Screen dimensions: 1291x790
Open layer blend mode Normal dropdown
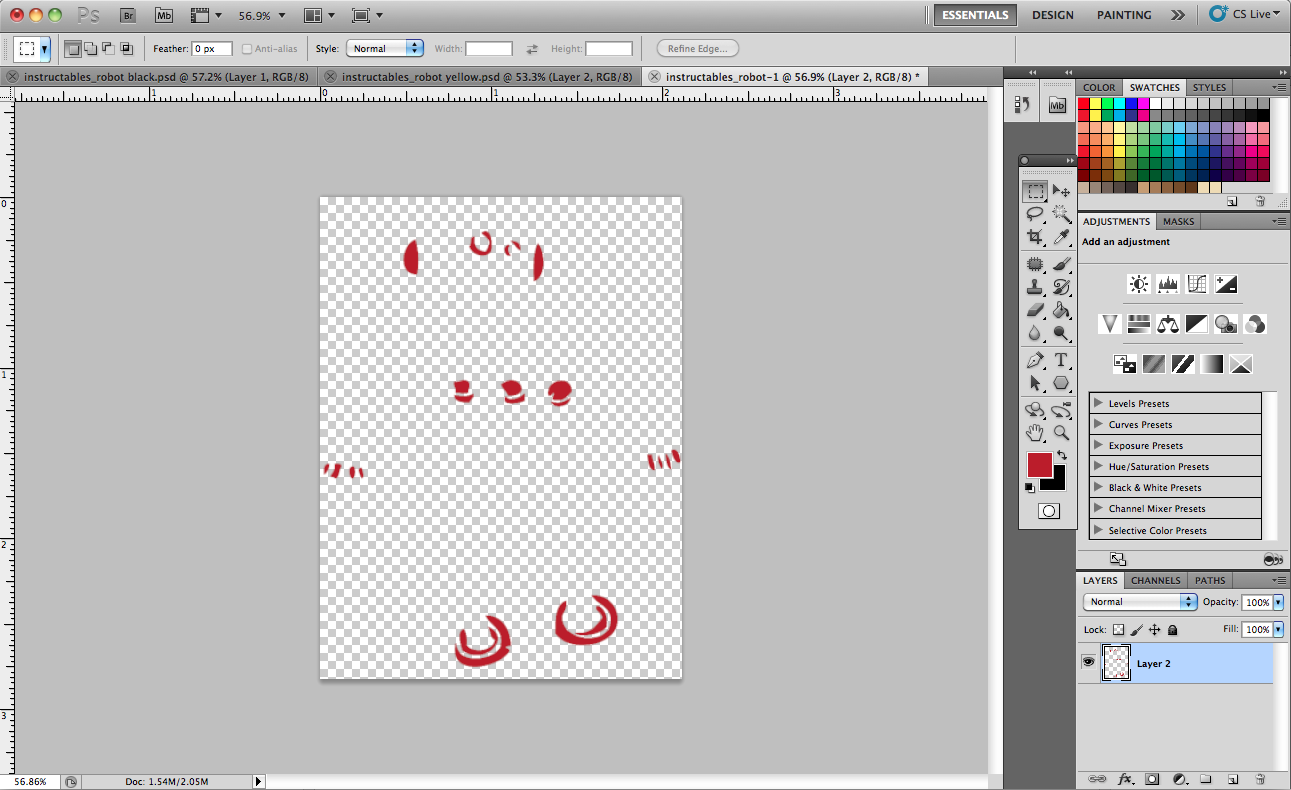point(1140,602)
